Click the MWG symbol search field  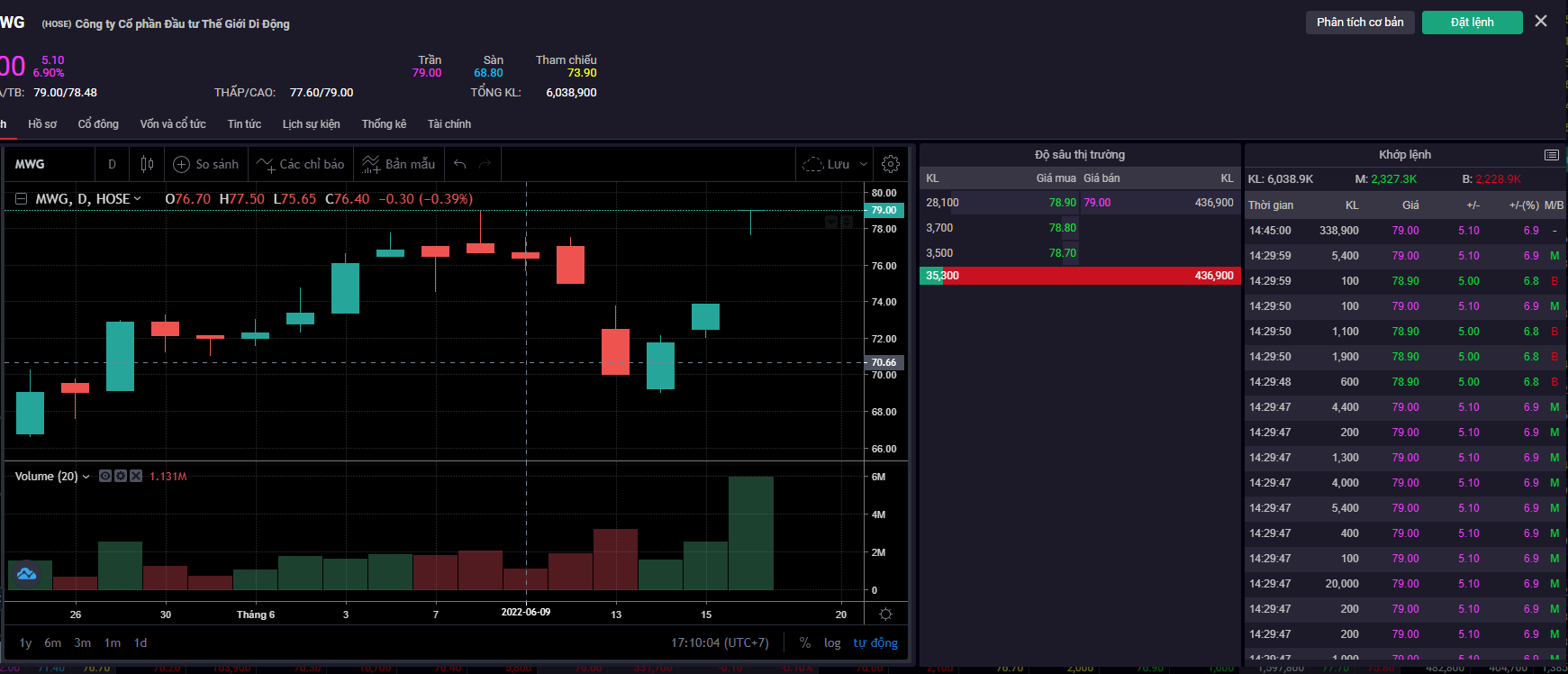tap(50, 164)
